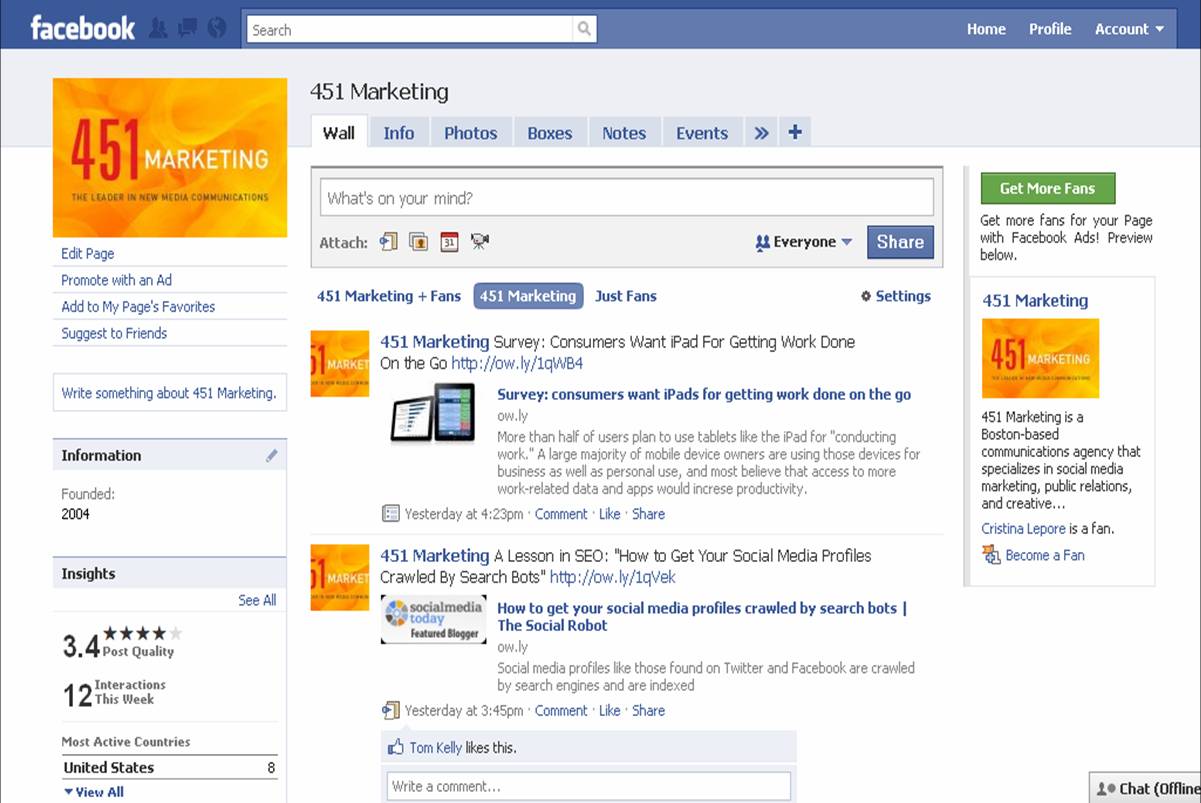The width and height of the screenshot is (1201, 803).
Task: Click the search magnifier icon
Action: pos(584,30)
